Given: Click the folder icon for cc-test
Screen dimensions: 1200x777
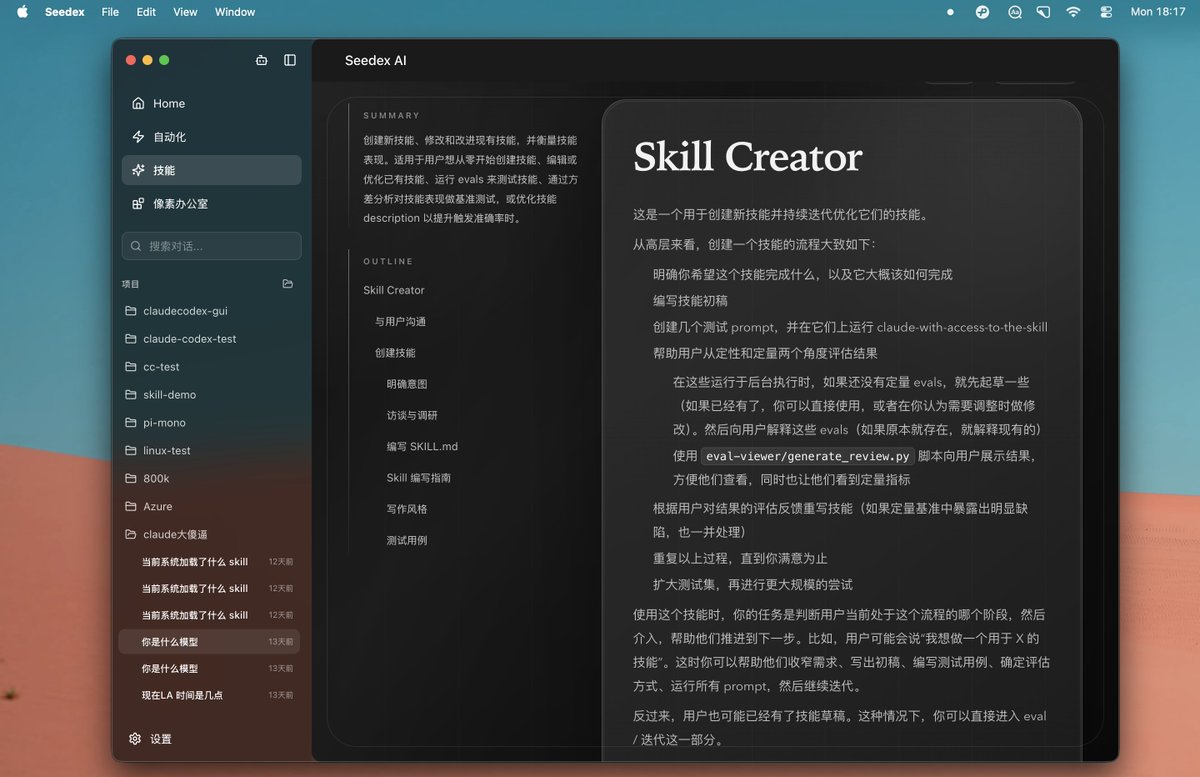Looking at the screenshot, I should (131, 367).
